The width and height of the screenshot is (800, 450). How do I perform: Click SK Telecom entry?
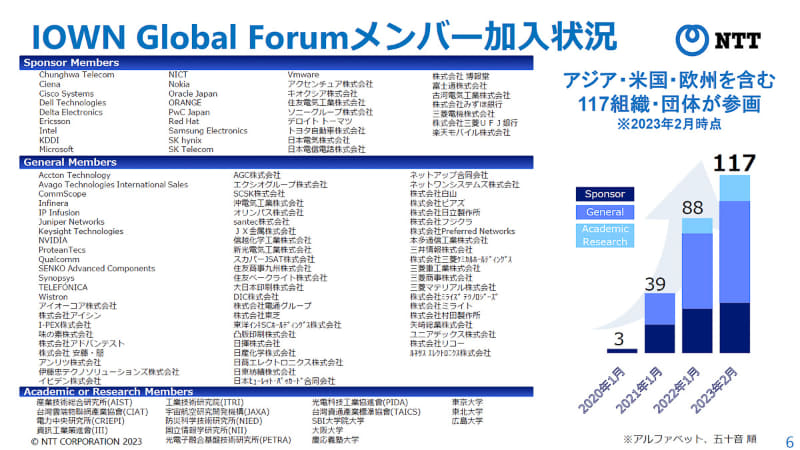[x=191, y=149]
